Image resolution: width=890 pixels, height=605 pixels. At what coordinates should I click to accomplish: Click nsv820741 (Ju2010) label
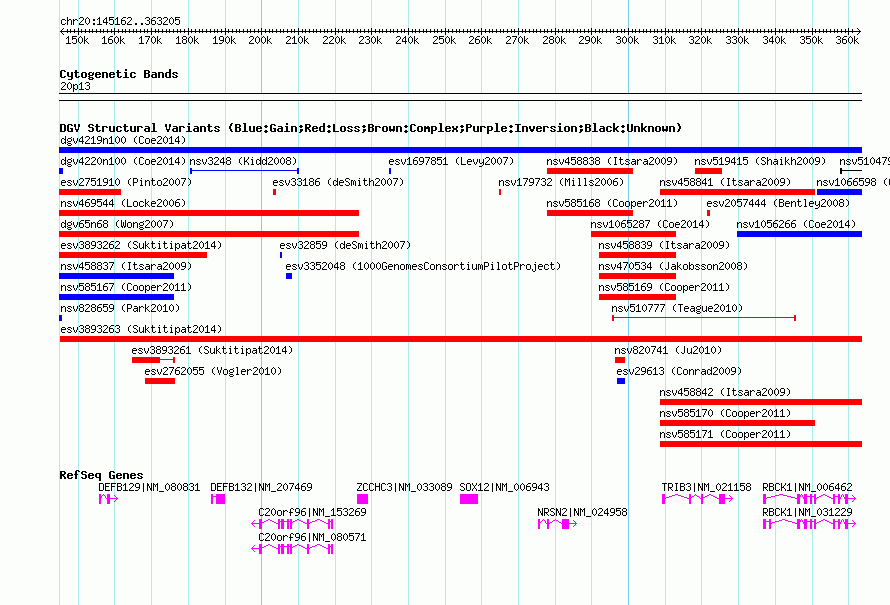668,350
